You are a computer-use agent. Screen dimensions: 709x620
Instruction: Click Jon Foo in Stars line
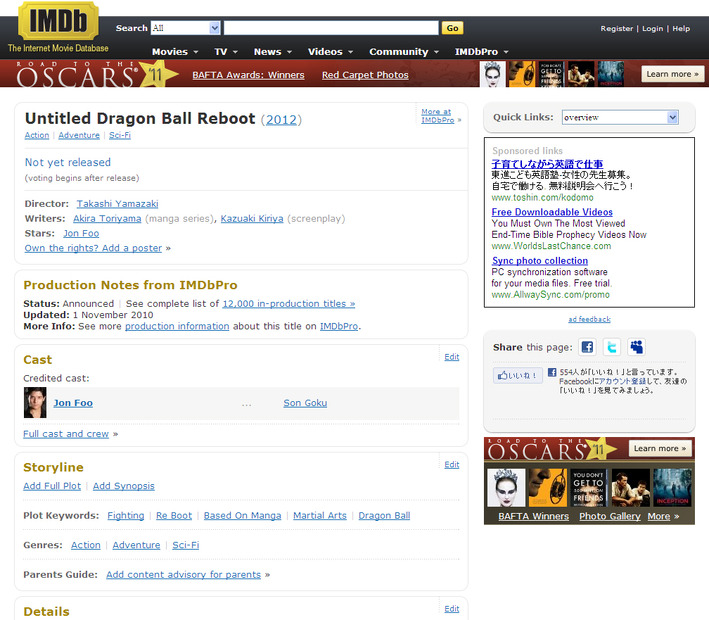click(x=81, y=233)
